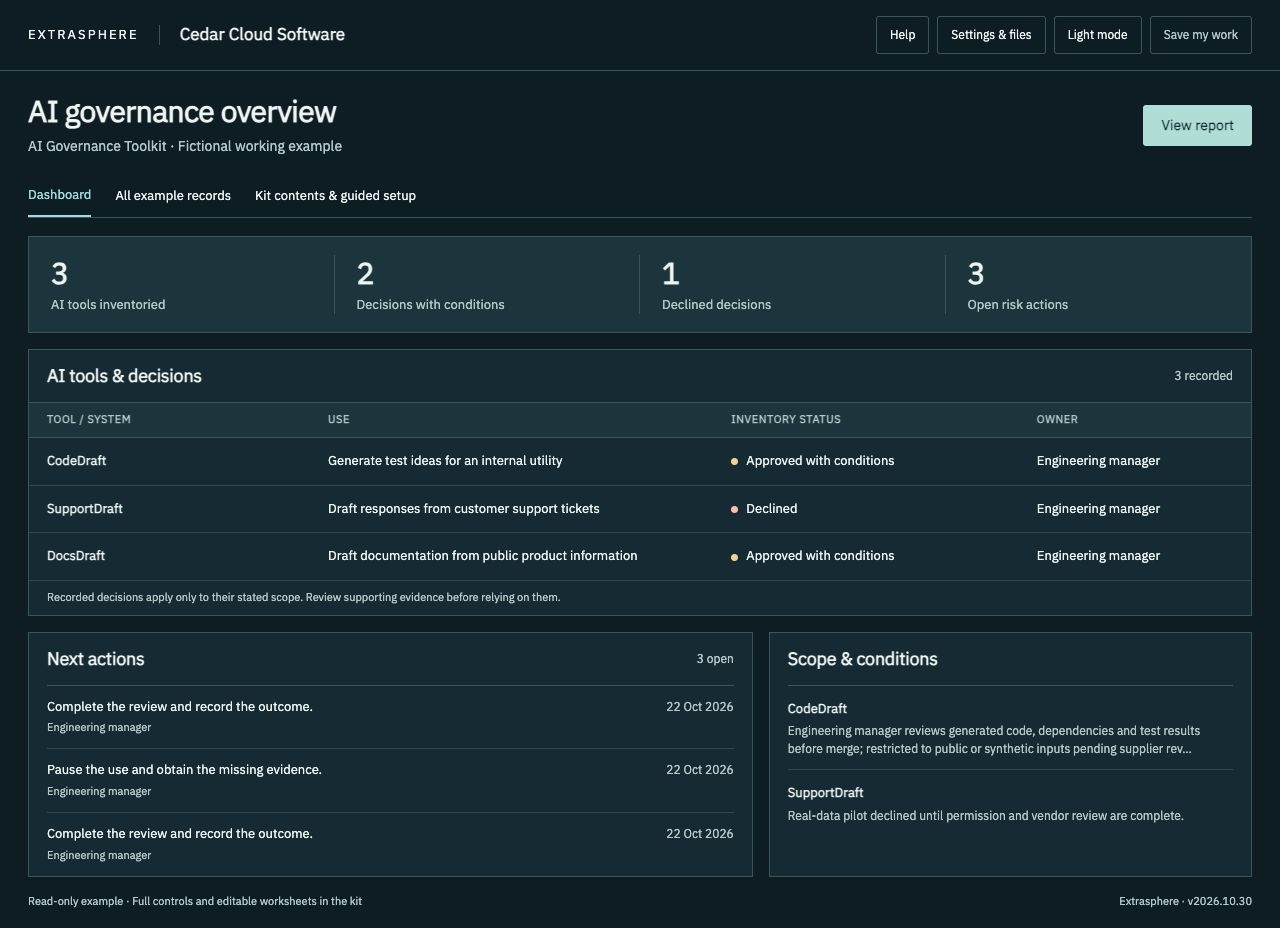Click CodeDraft heading in Scope & conditions
The image size is (1280, 928).
817,709
